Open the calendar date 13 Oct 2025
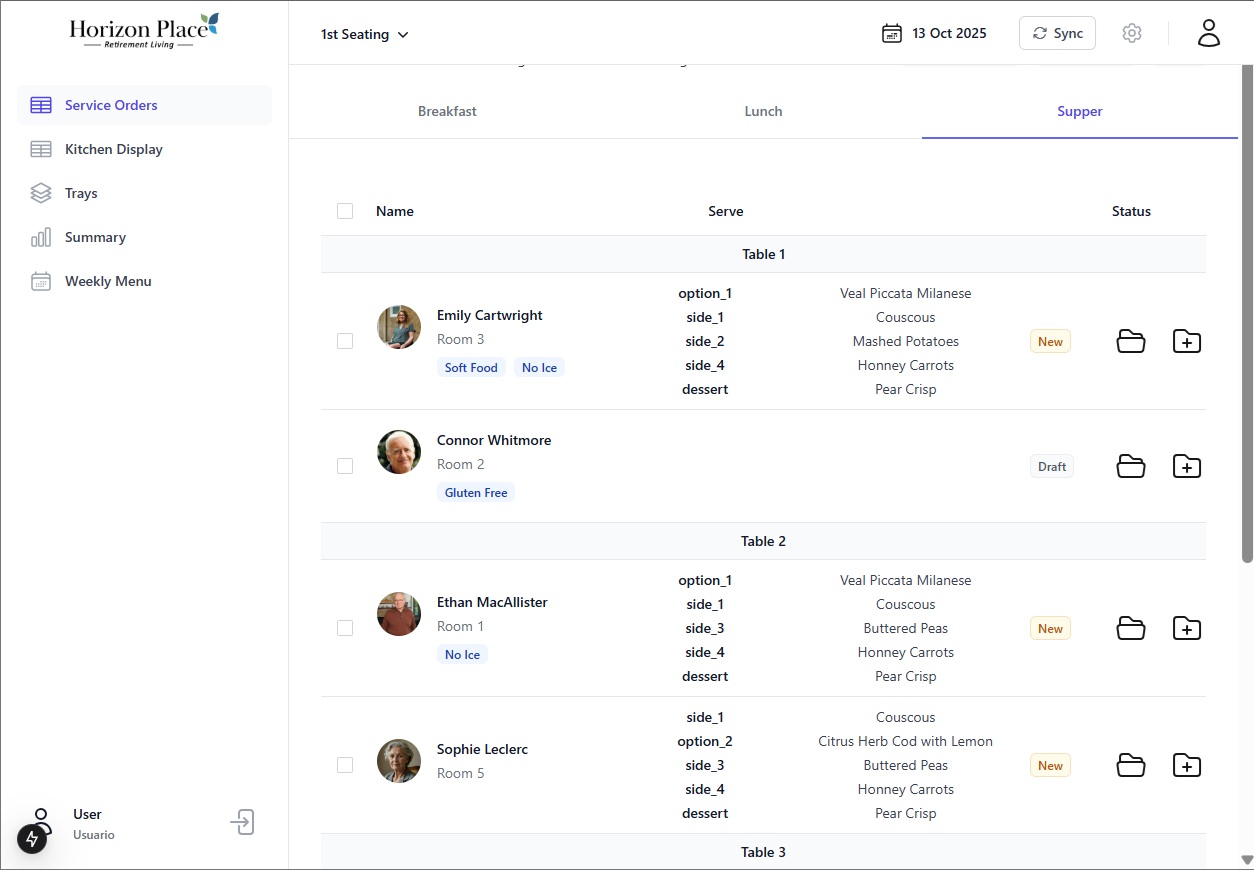Image resolution: width=1254 pixels, height=870 pixels. 934,34
